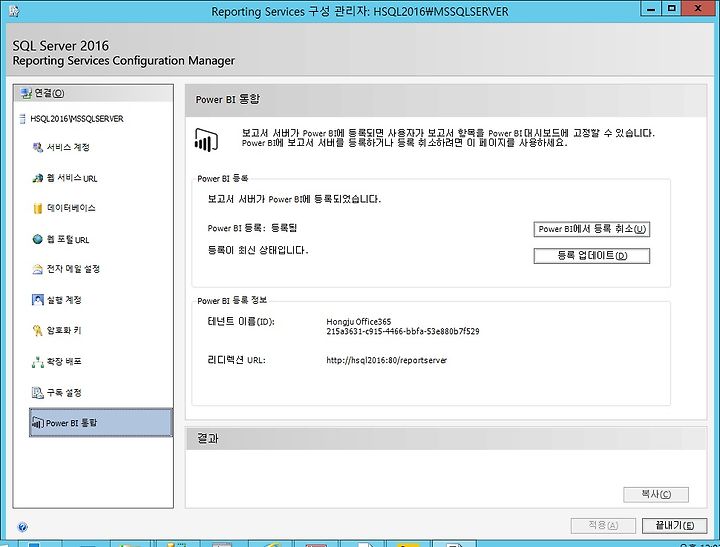Screen dimensions: 720x547
Task: Open the 확장 배포 page
Action: (x=64, y=361)
